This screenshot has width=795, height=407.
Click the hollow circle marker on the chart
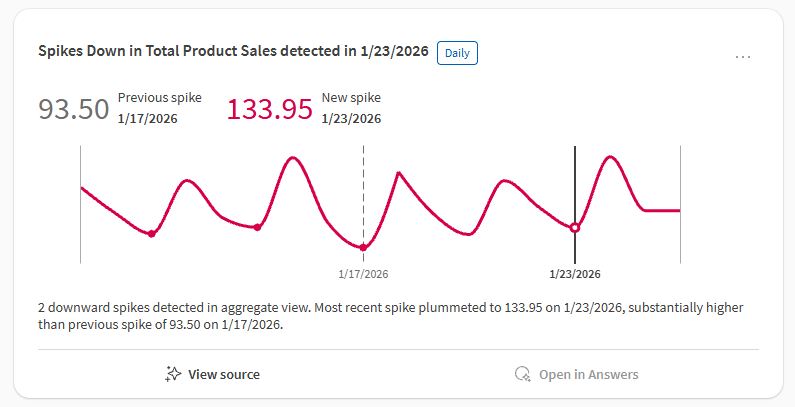click(x=575, y=228)
